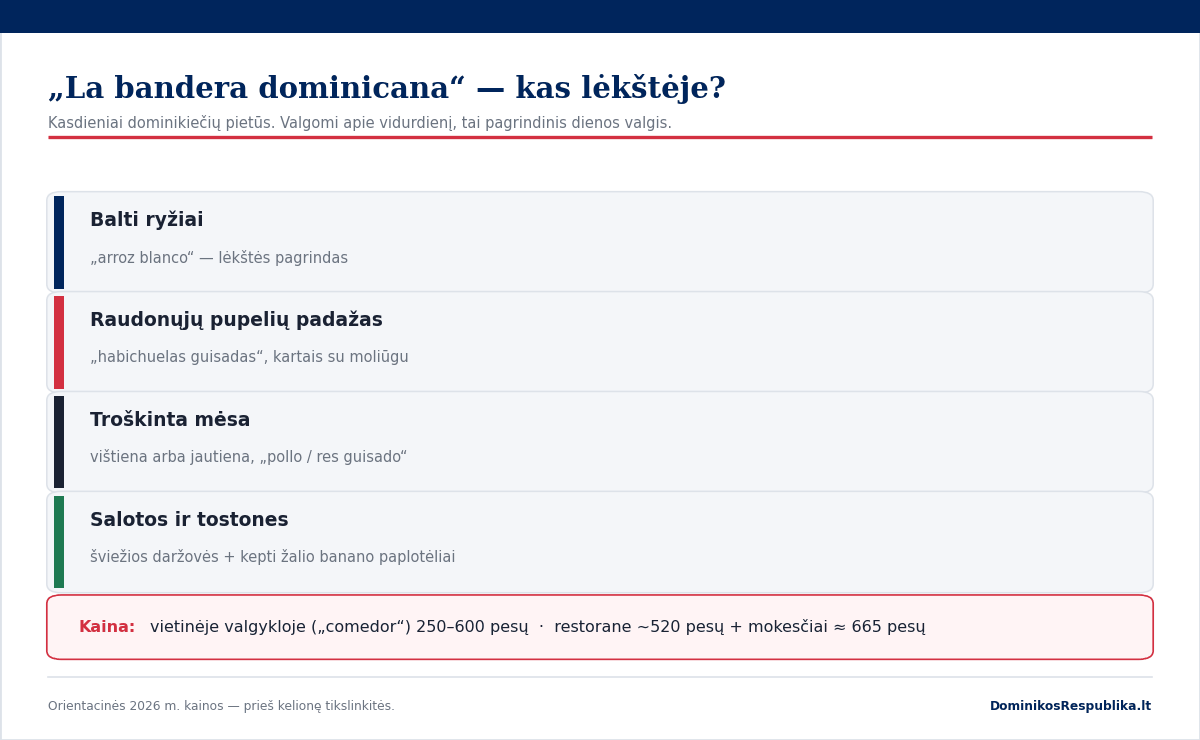Click the heading „La bandera dominicana“ — kas lėkštėje?
This screenshot has width=1200, height=740.
(x=387, y=89)
